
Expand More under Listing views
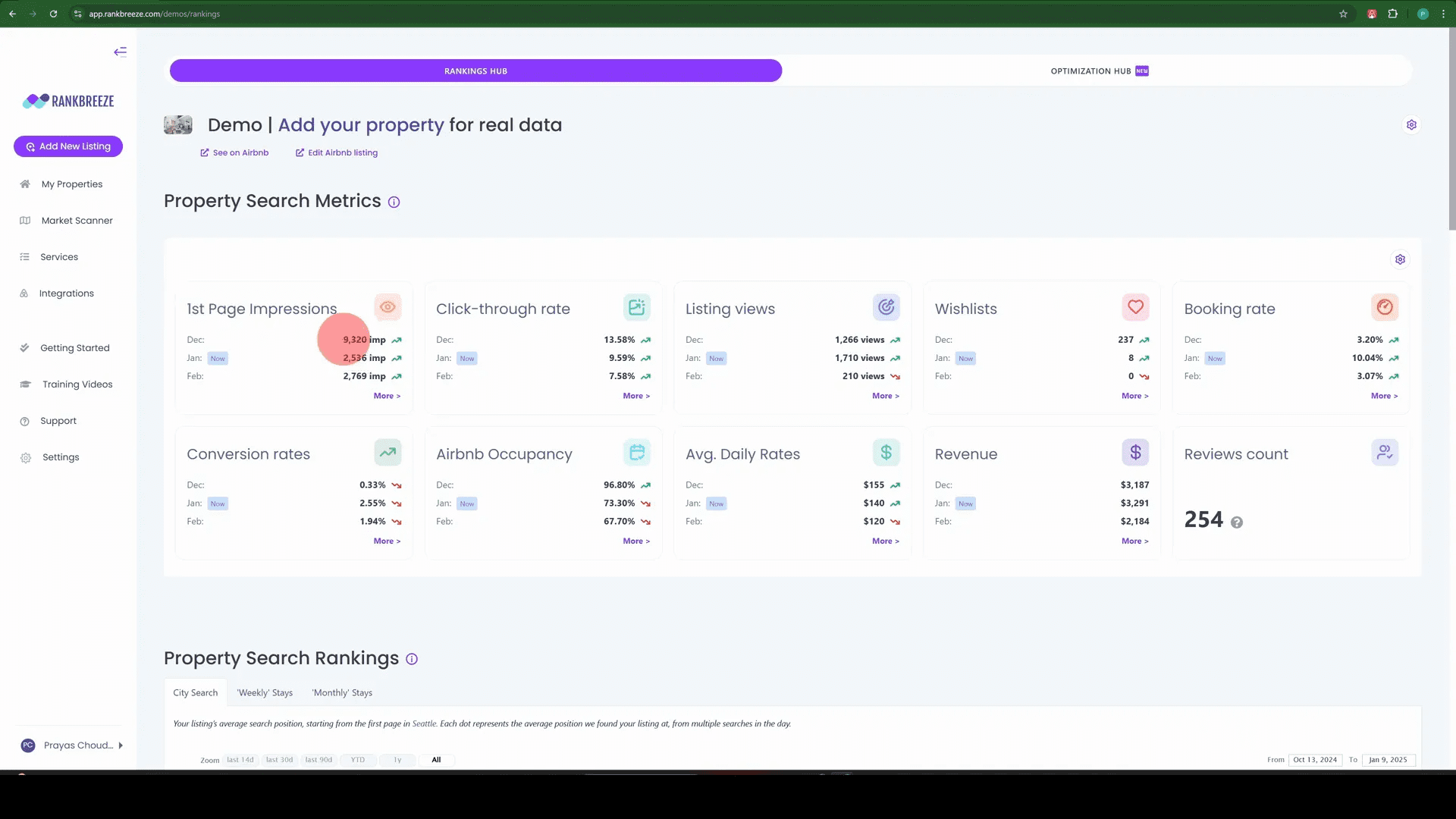[885, 396]
